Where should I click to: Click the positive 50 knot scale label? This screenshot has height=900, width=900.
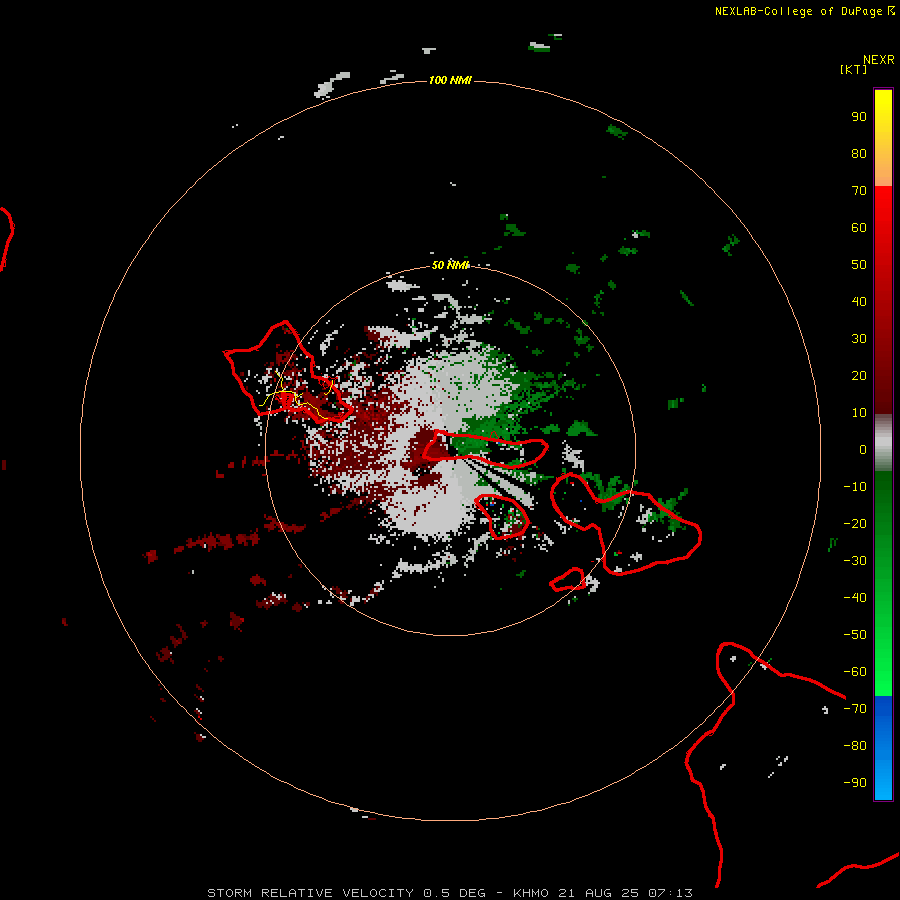pyautogui.click(x=859, y=265)
